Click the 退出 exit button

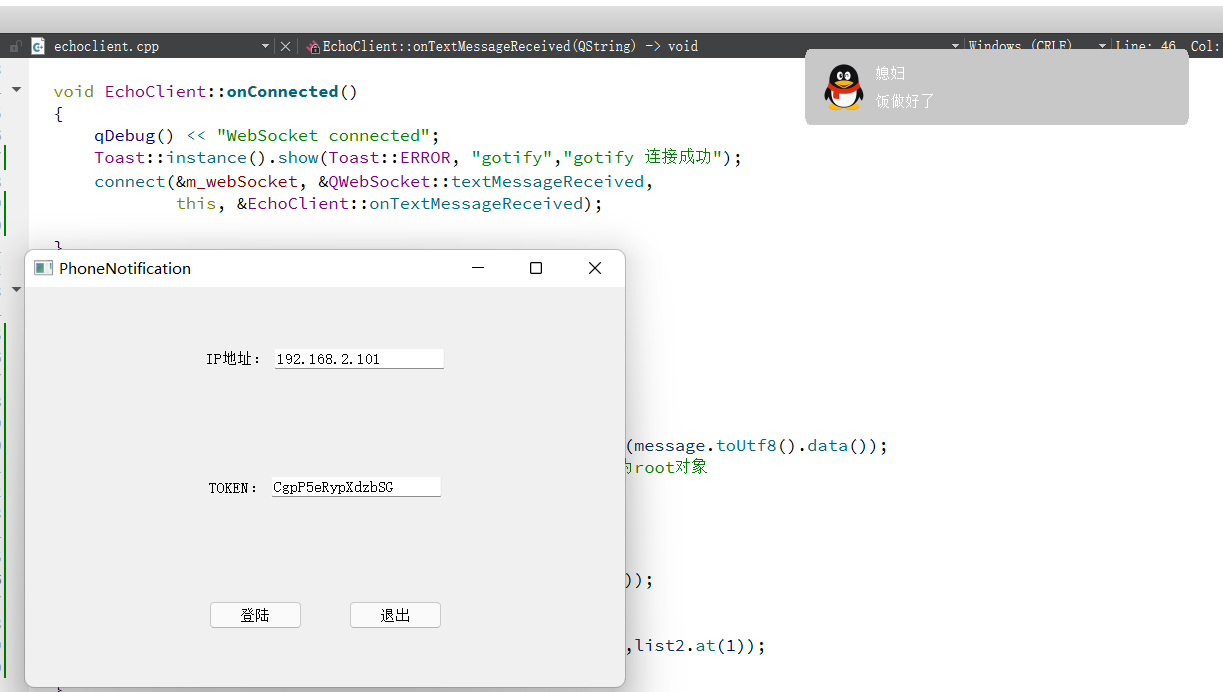[x=395, y=615]
